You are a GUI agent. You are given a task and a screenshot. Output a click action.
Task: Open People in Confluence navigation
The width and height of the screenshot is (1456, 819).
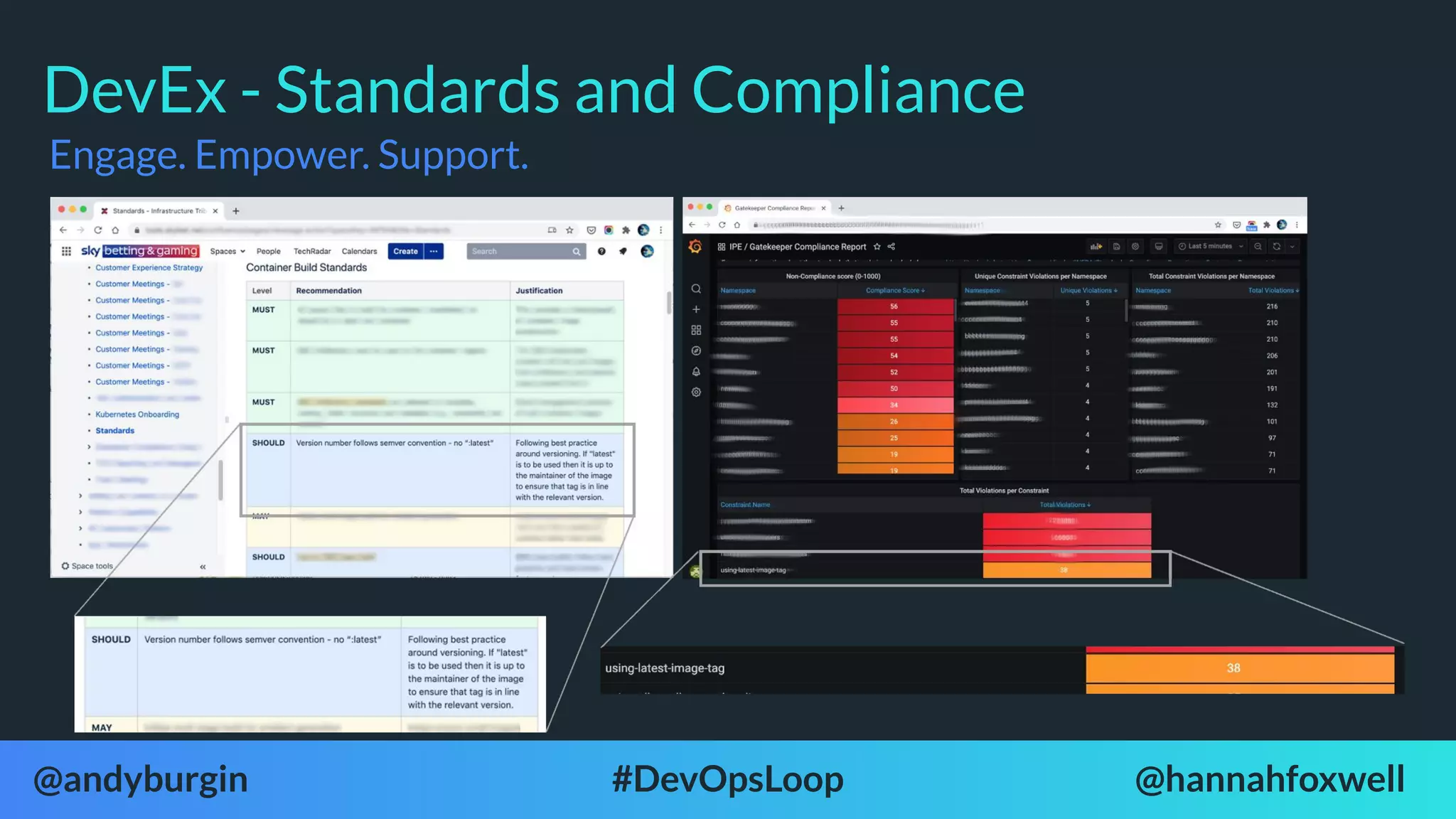pyautogui.click(x=268, y=252)
